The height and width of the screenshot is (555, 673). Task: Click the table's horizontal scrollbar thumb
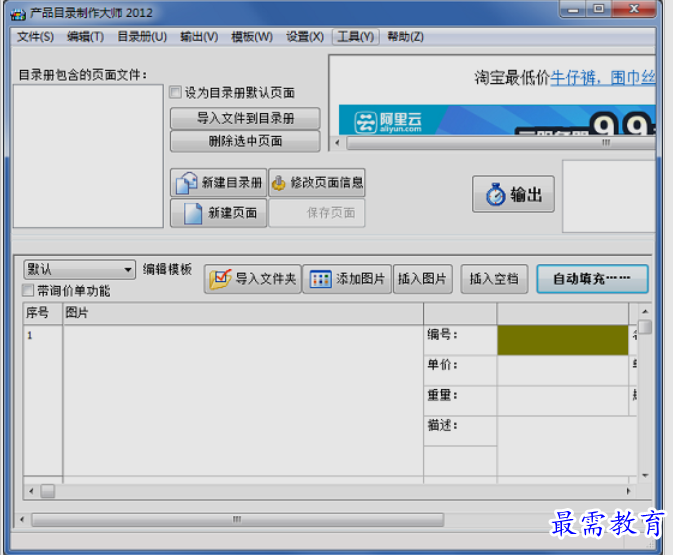[48, 491]
